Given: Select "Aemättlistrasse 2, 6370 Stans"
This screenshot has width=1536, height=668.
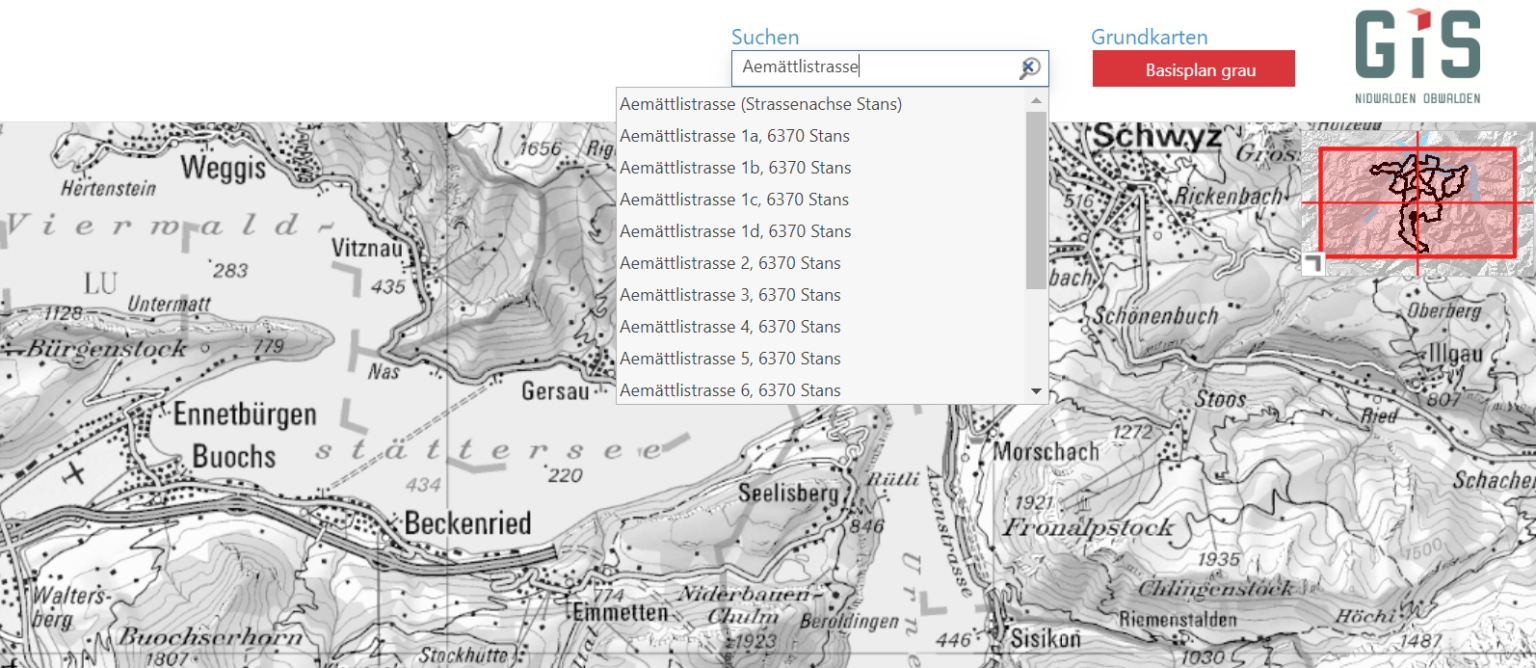Looking at the screenshot, I should tap(730, 262).
